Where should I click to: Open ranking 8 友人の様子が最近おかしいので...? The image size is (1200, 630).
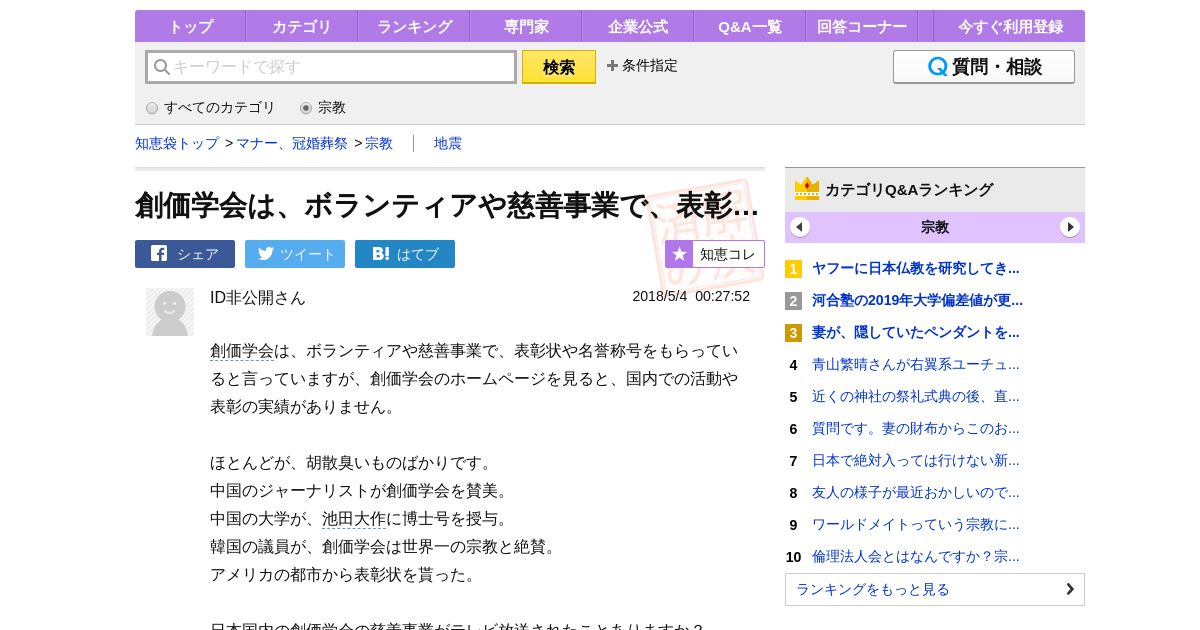[x=916, y=492]
